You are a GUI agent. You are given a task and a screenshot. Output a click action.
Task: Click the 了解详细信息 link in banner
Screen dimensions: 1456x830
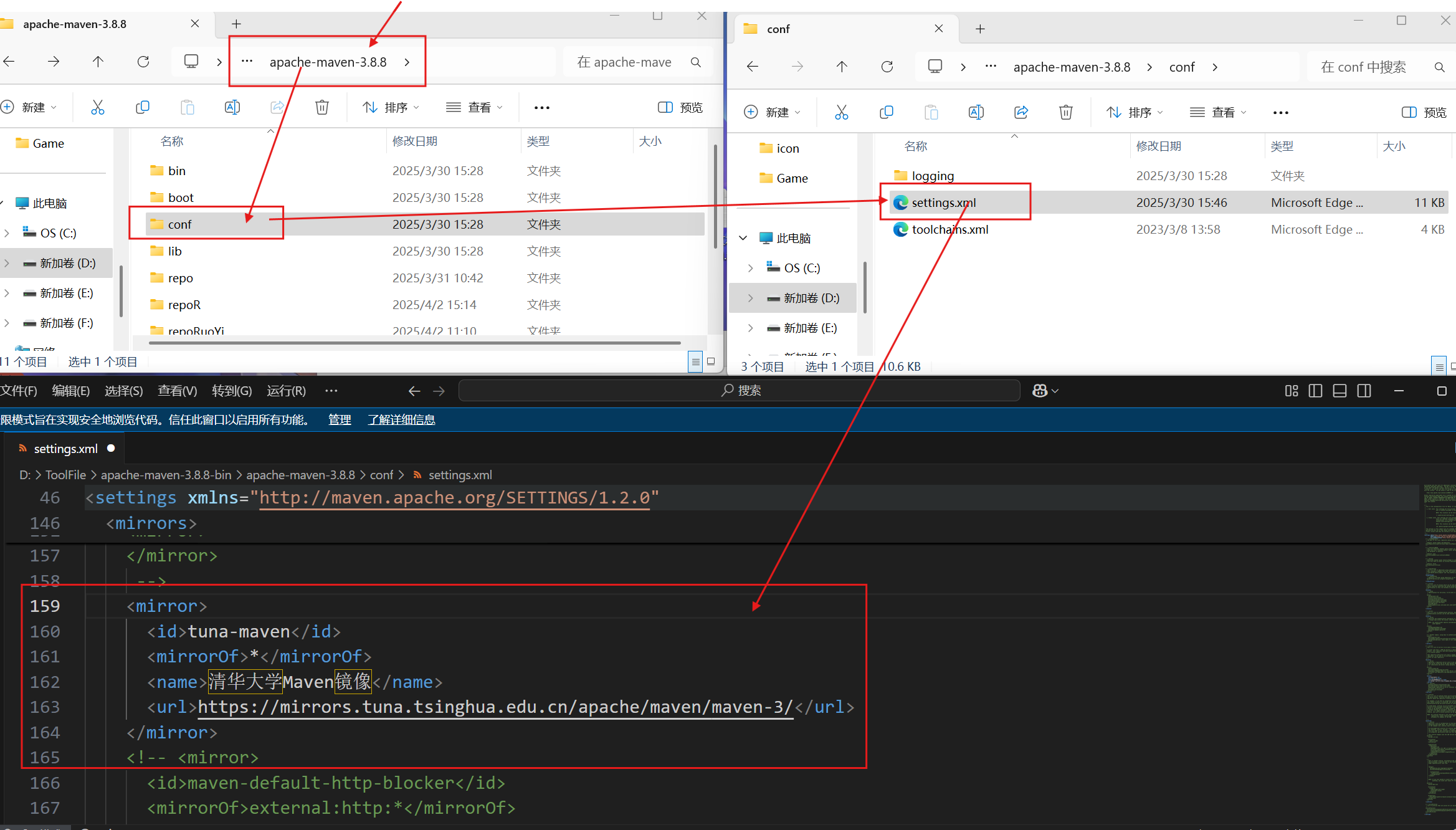point(401,419)
